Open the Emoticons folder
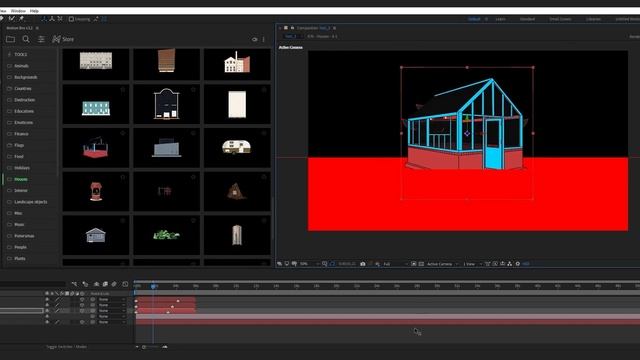The image size is (640, 360). tap(23, 122)
